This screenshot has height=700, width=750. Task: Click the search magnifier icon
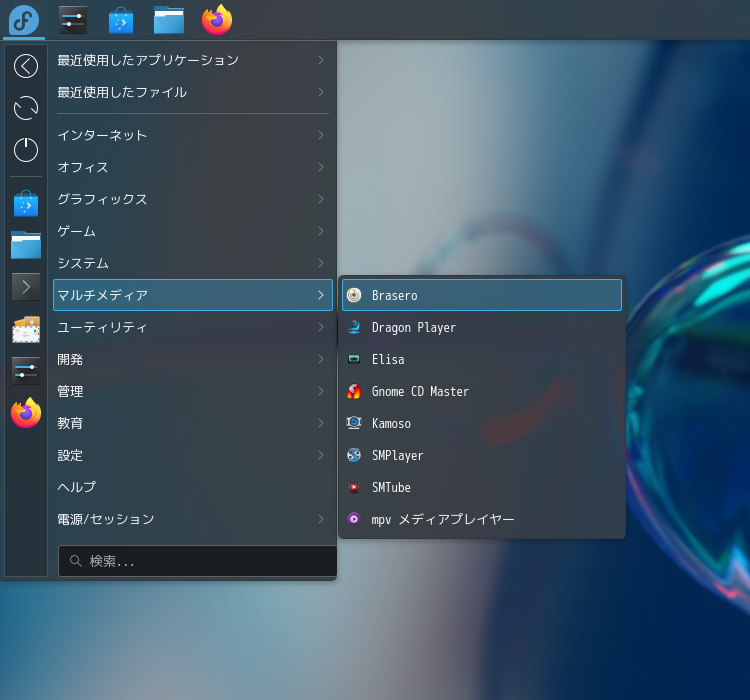pos(76,561)
